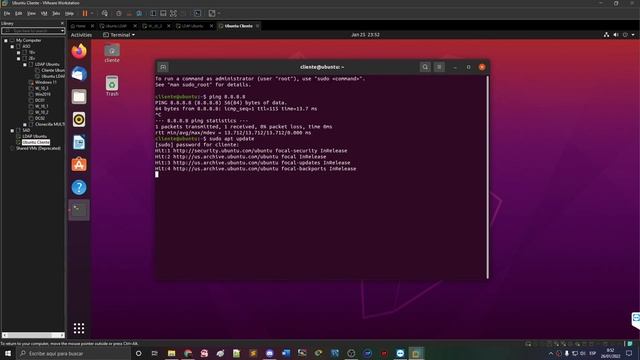
Task: Open LibreOffice Writer from the dock
Action: click(79, 142)
